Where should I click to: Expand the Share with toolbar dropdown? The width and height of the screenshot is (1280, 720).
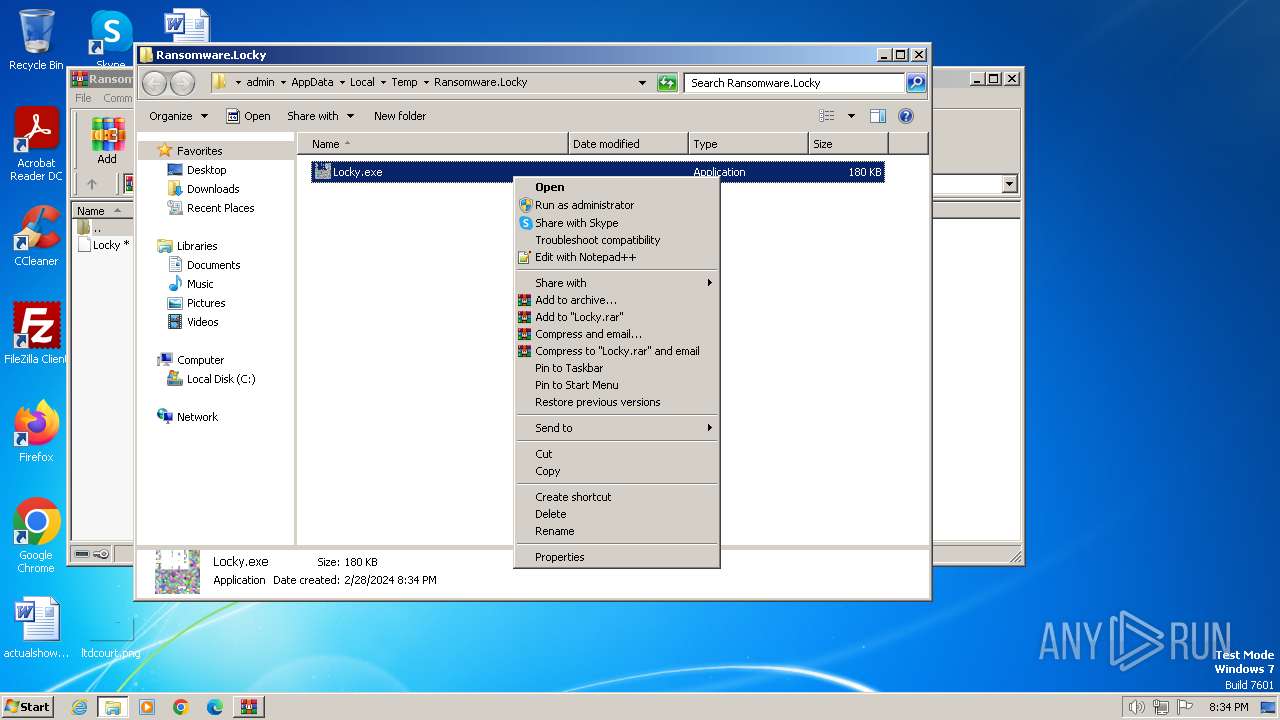321,116
